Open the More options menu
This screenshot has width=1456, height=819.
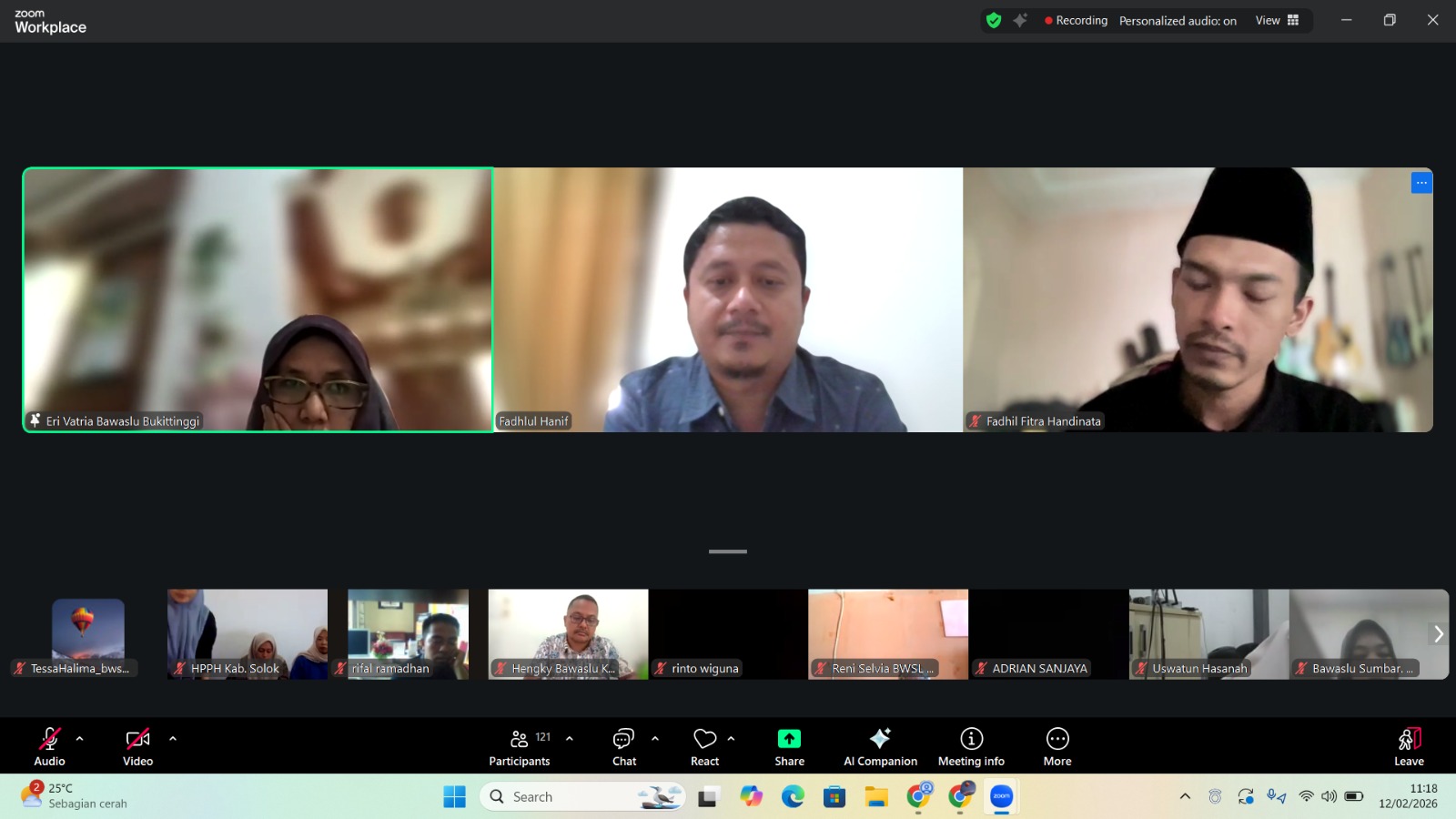click(x=1057, y=747)
